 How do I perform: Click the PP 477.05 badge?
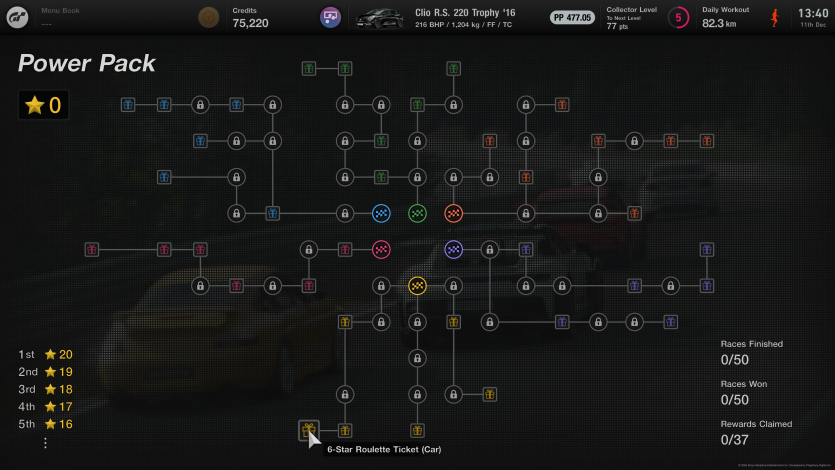click(x=572, y=17)
